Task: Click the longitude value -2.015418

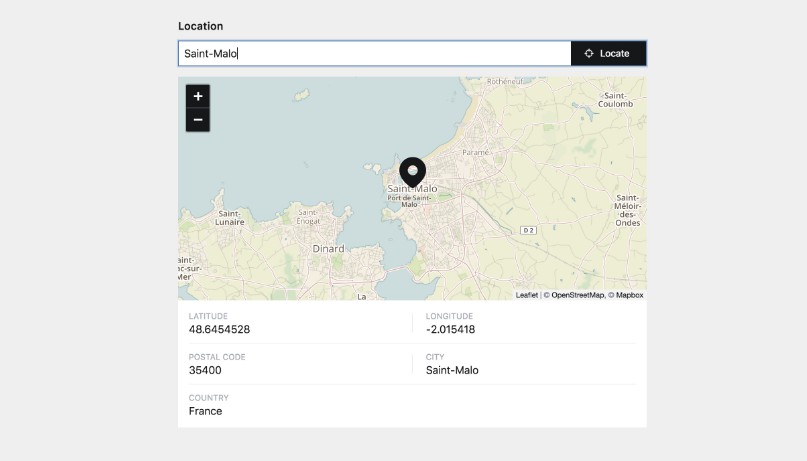Action: coord(450,329)
